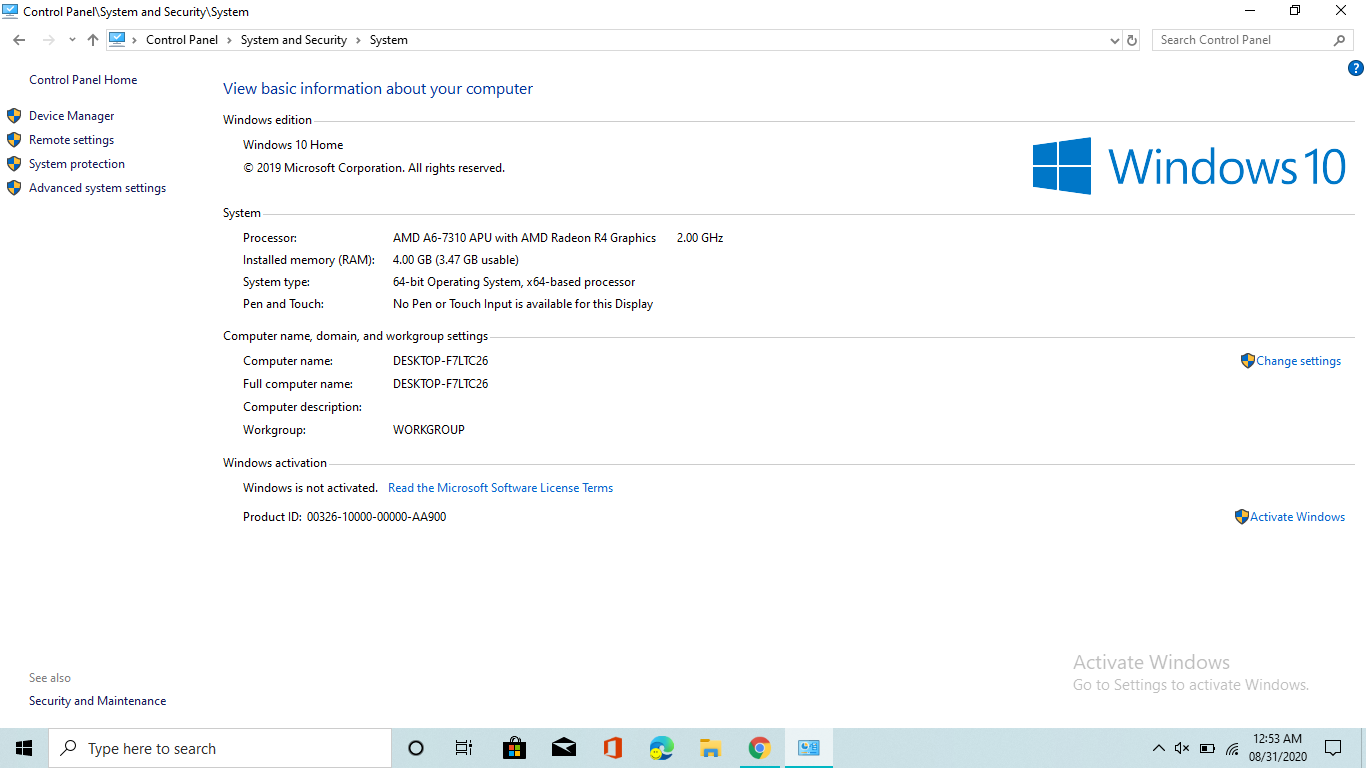Open the Windows Start button

click(24, 748)
